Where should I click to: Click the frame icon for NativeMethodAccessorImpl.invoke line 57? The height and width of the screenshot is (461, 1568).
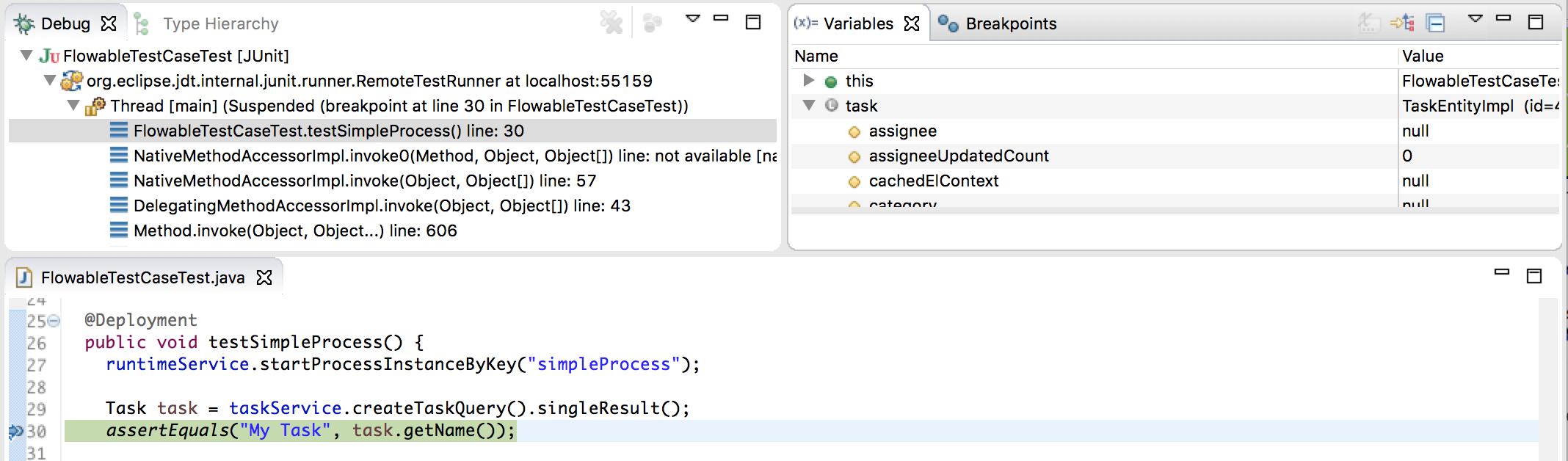[x=119, y=181]
